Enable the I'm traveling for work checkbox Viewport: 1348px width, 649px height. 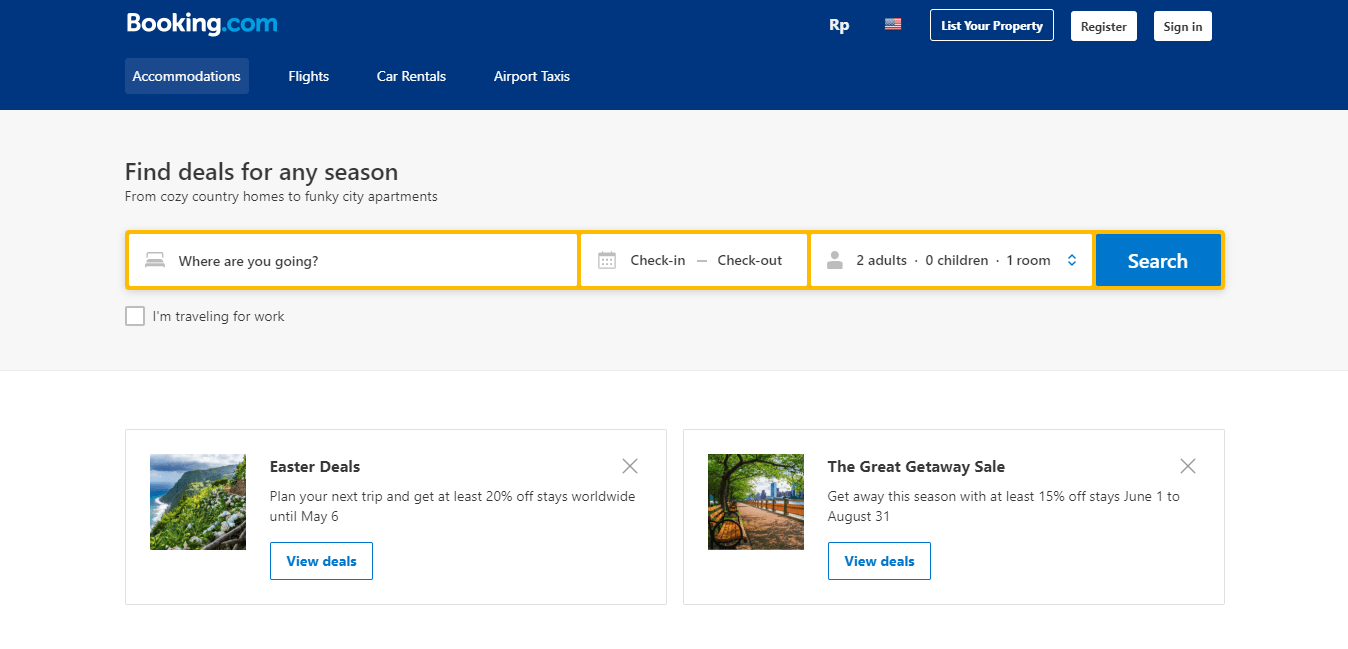click(x=135, y=316)
